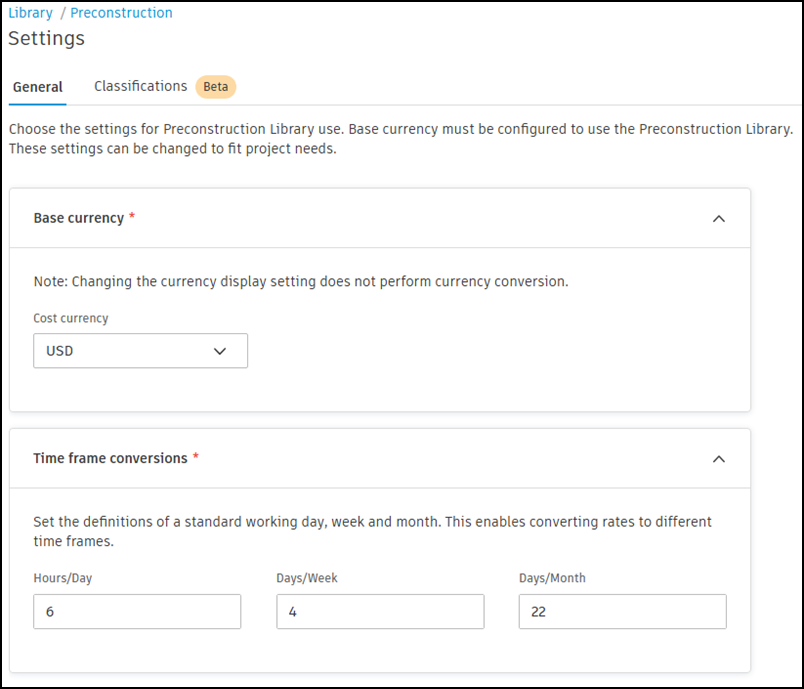Click into the Days/Month field
This screenshot has height=689, width=804.
pos(622,611)
